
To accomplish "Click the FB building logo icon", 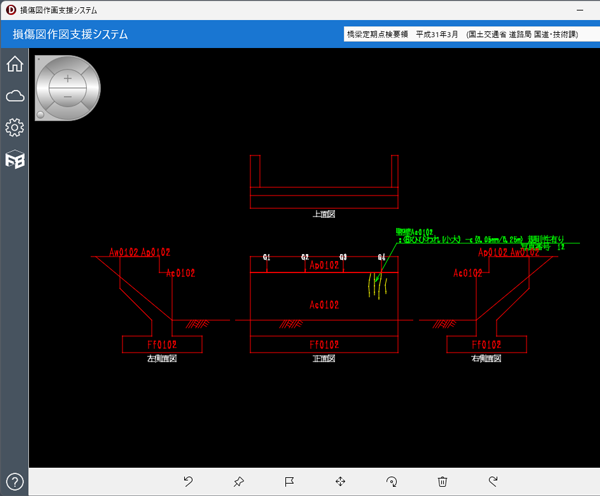I will click(15, 159).
